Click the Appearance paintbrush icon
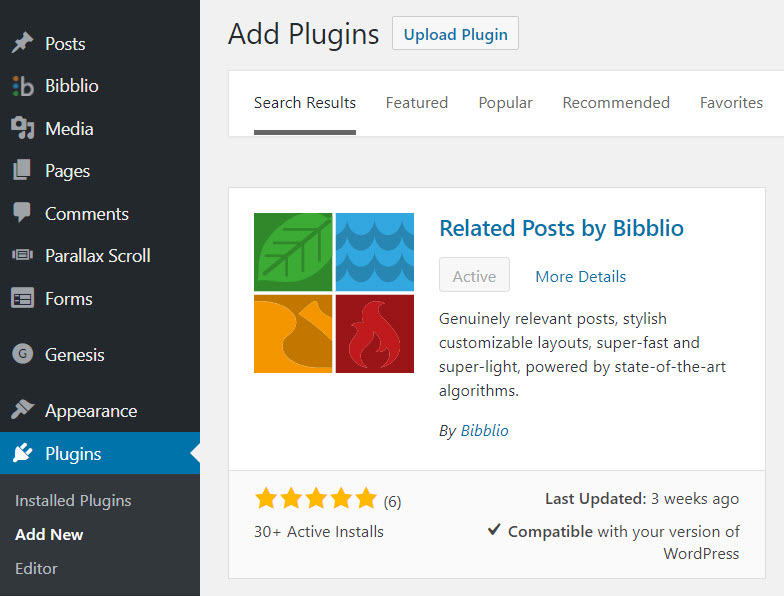 [22, 410]
